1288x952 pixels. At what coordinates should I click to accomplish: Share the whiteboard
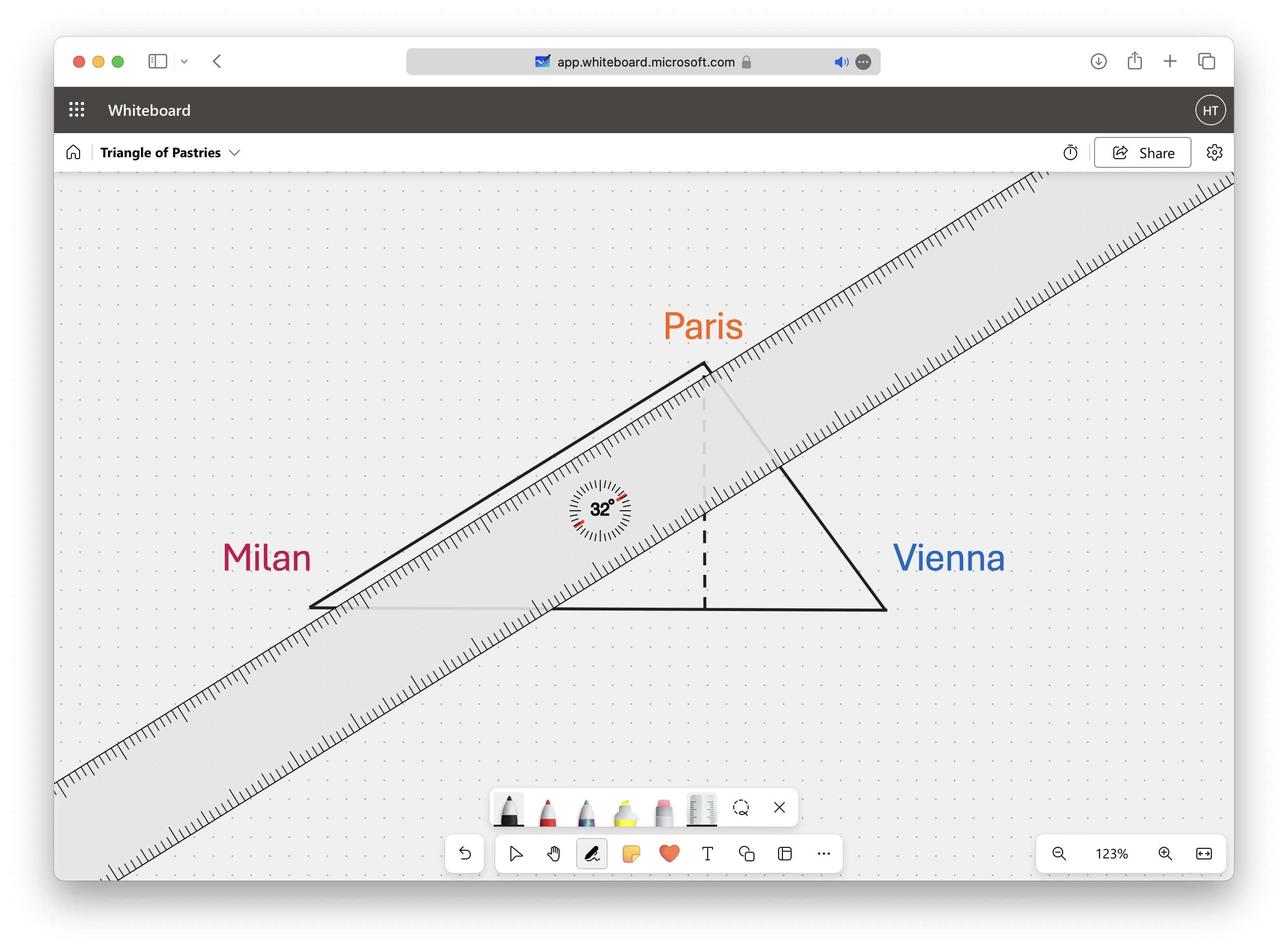tap(1142, 152)
